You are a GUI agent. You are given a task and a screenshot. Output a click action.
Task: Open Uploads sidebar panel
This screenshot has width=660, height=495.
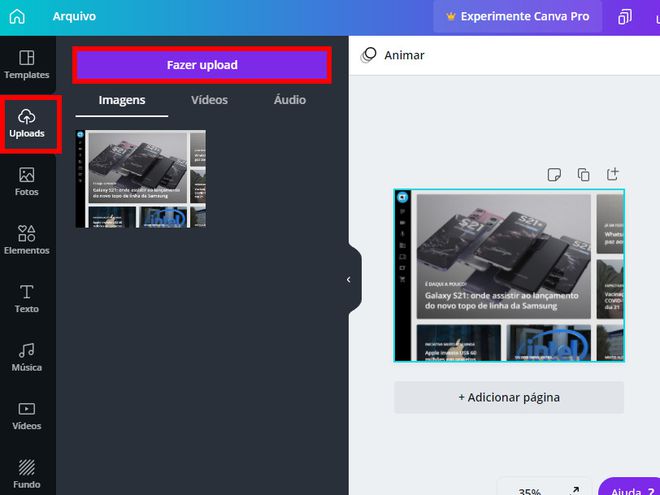27,124
